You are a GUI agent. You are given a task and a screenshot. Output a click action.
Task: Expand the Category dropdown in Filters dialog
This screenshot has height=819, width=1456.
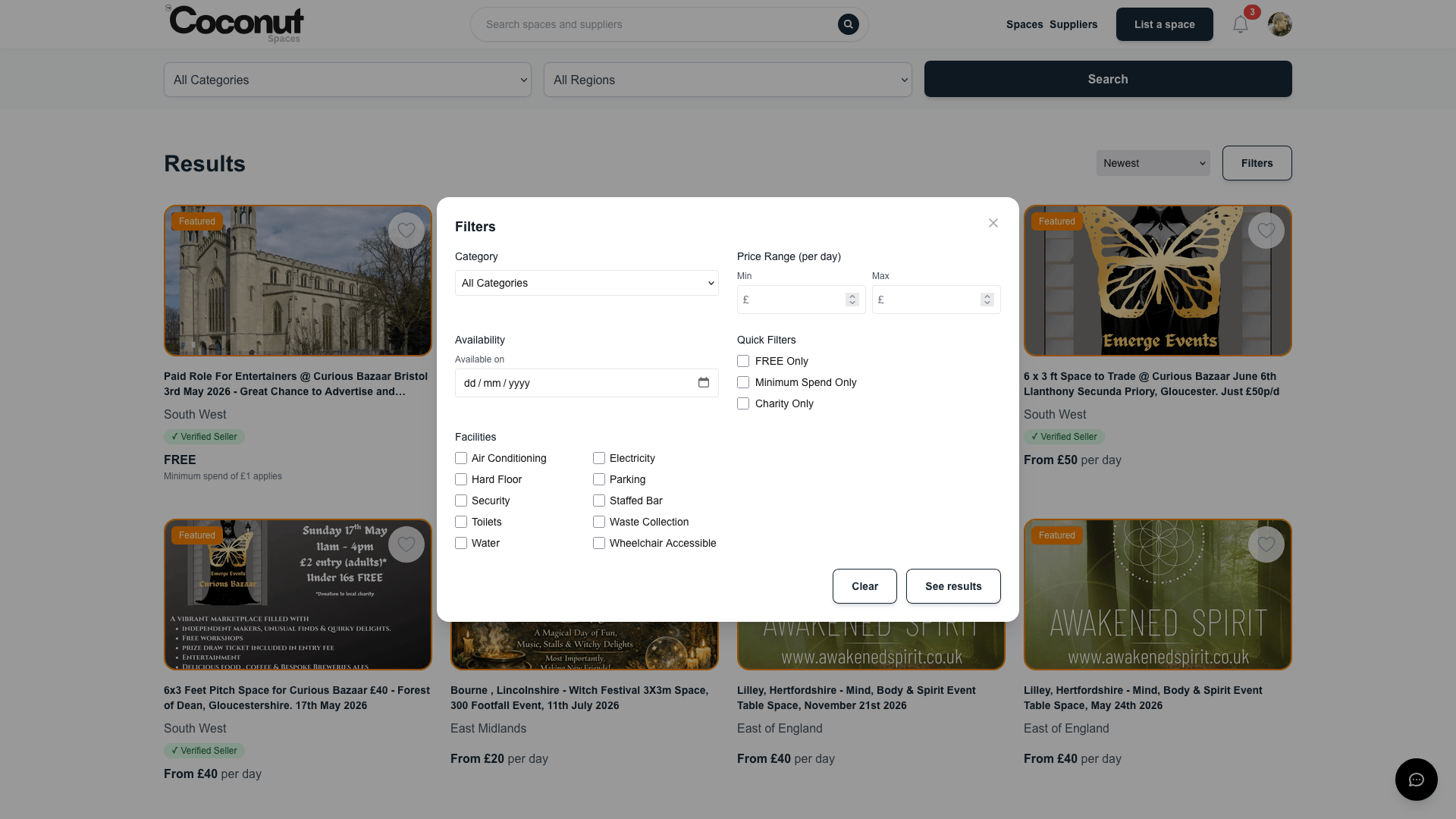pos(587,283)
